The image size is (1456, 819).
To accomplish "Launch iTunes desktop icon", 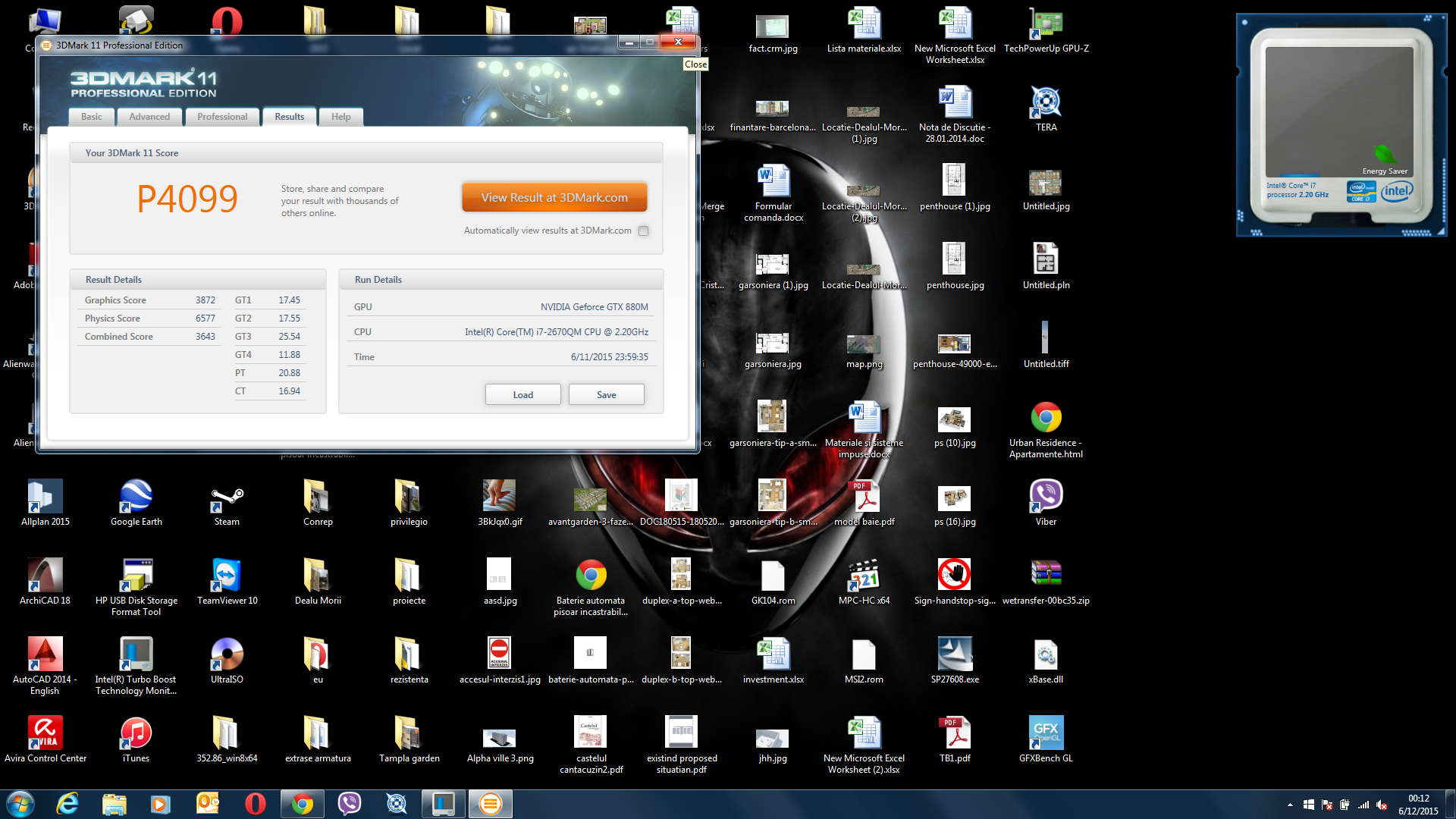I will [136, 739].
